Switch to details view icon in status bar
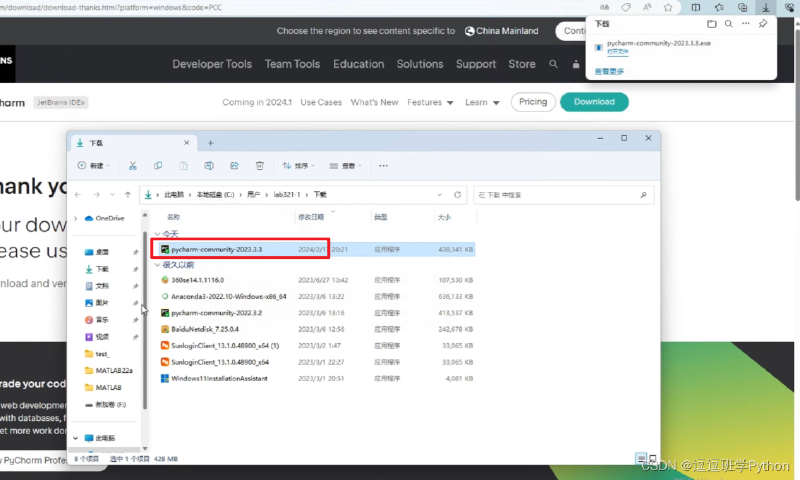The width and height of the screenshot is (800, 480). [641, 459]
